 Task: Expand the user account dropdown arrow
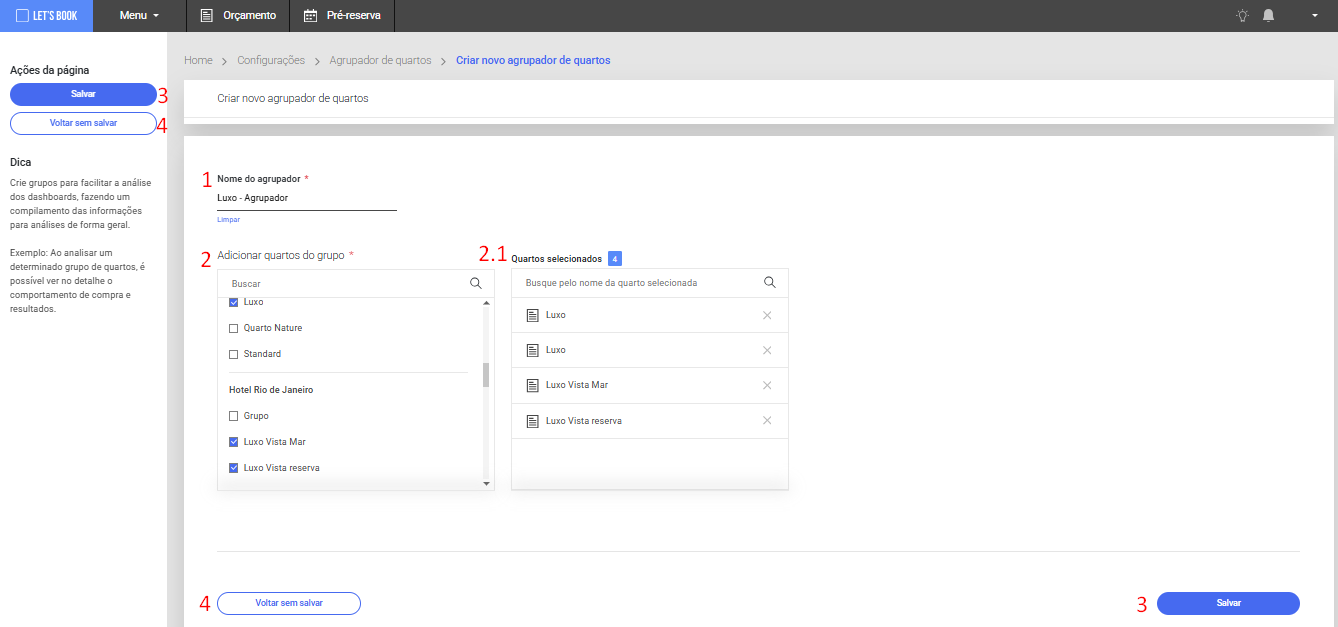point(1313,16)
